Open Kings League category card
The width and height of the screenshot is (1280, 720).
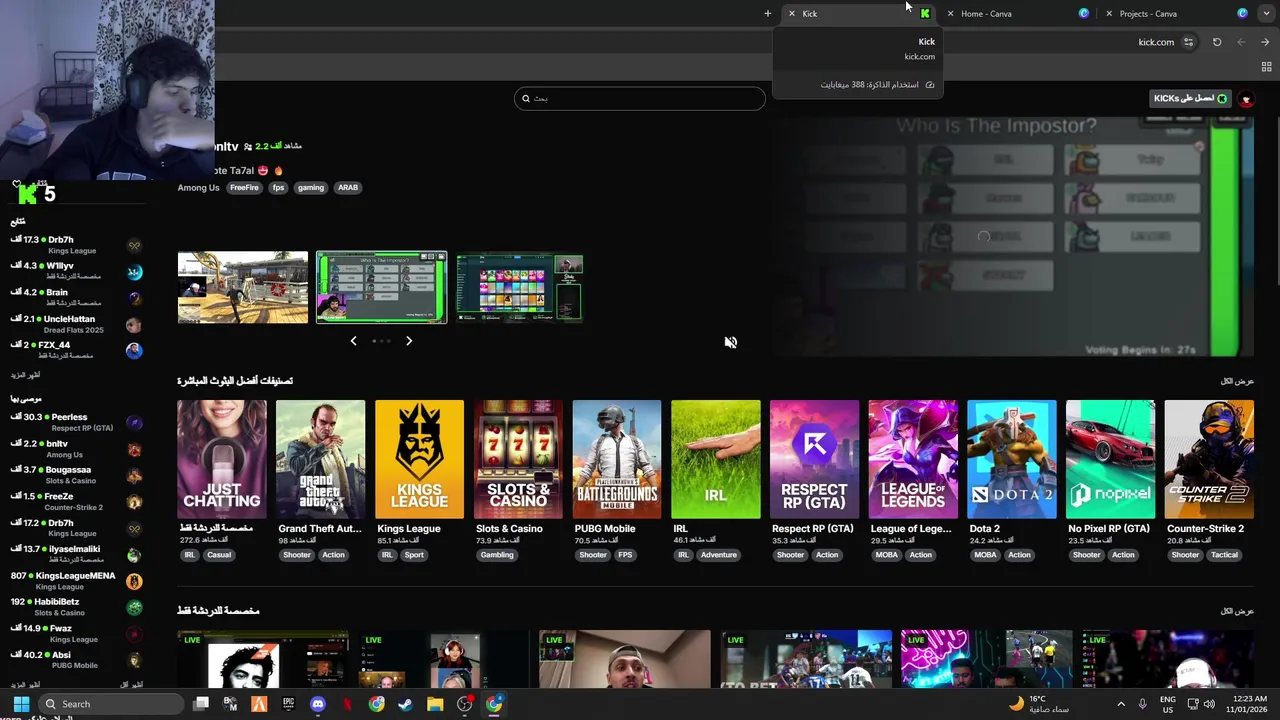(419, 459)
